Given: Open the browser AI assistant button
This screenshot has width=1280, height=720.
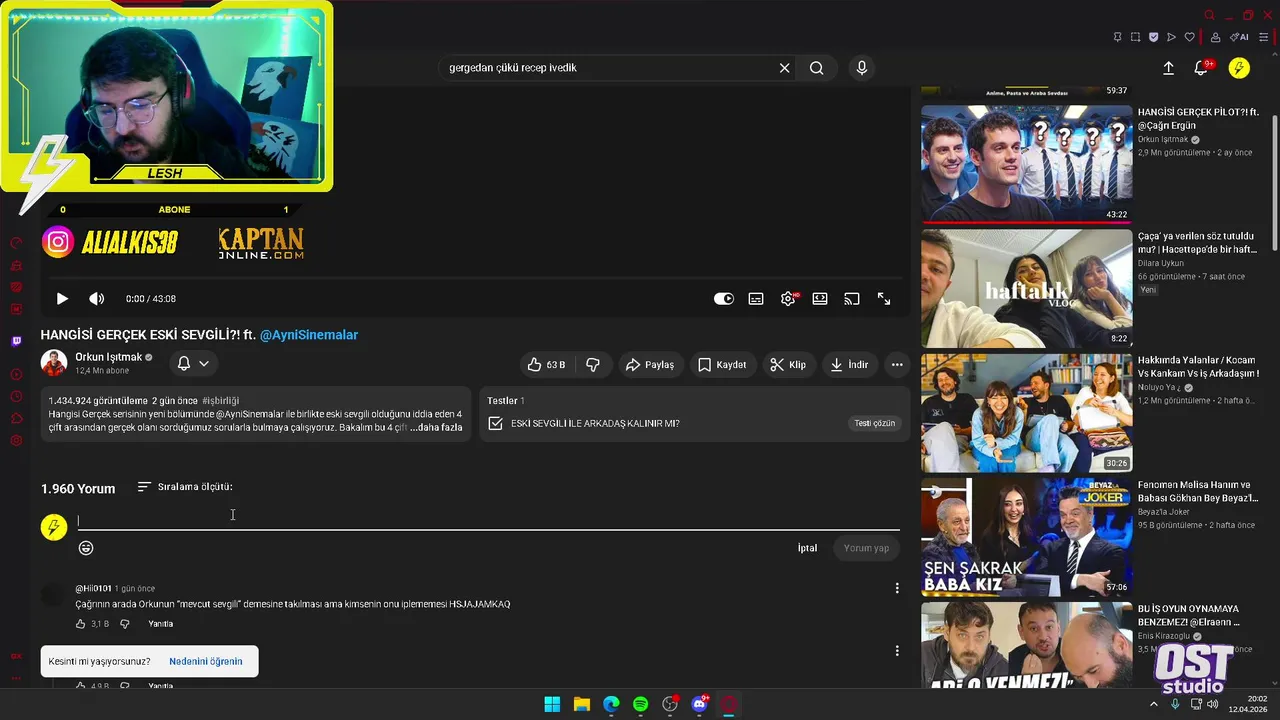Looking at the screenshot, I should point(1239,37).
